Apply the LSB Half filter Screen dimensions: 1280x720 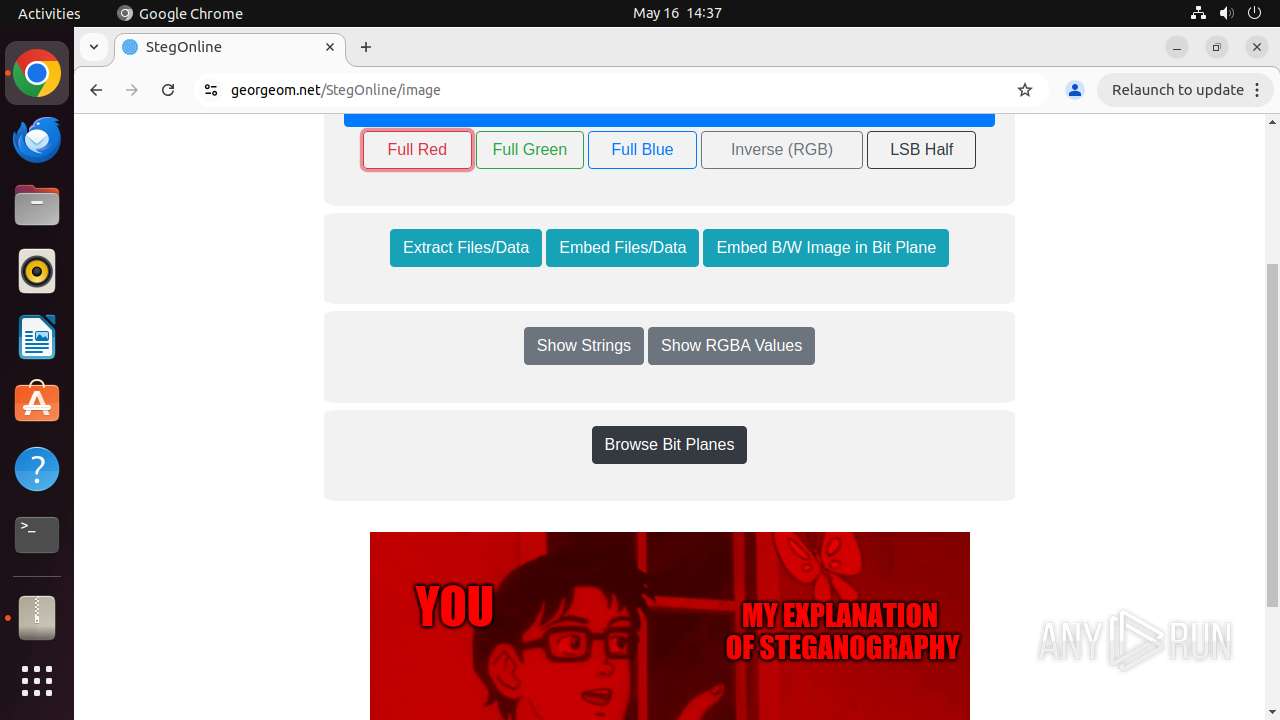pyautogui.click(x=921, y=150)
